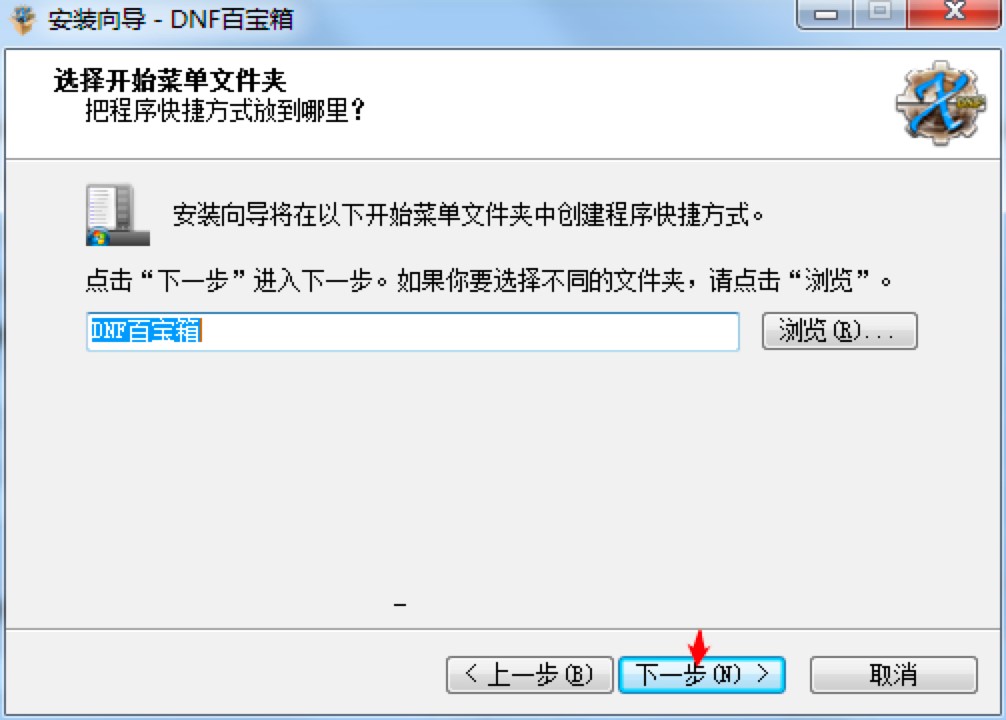Click the start menu folder computer icon
Image resolution: width=1006 pixels, height=720 pixels.
(x=117, y=215)
